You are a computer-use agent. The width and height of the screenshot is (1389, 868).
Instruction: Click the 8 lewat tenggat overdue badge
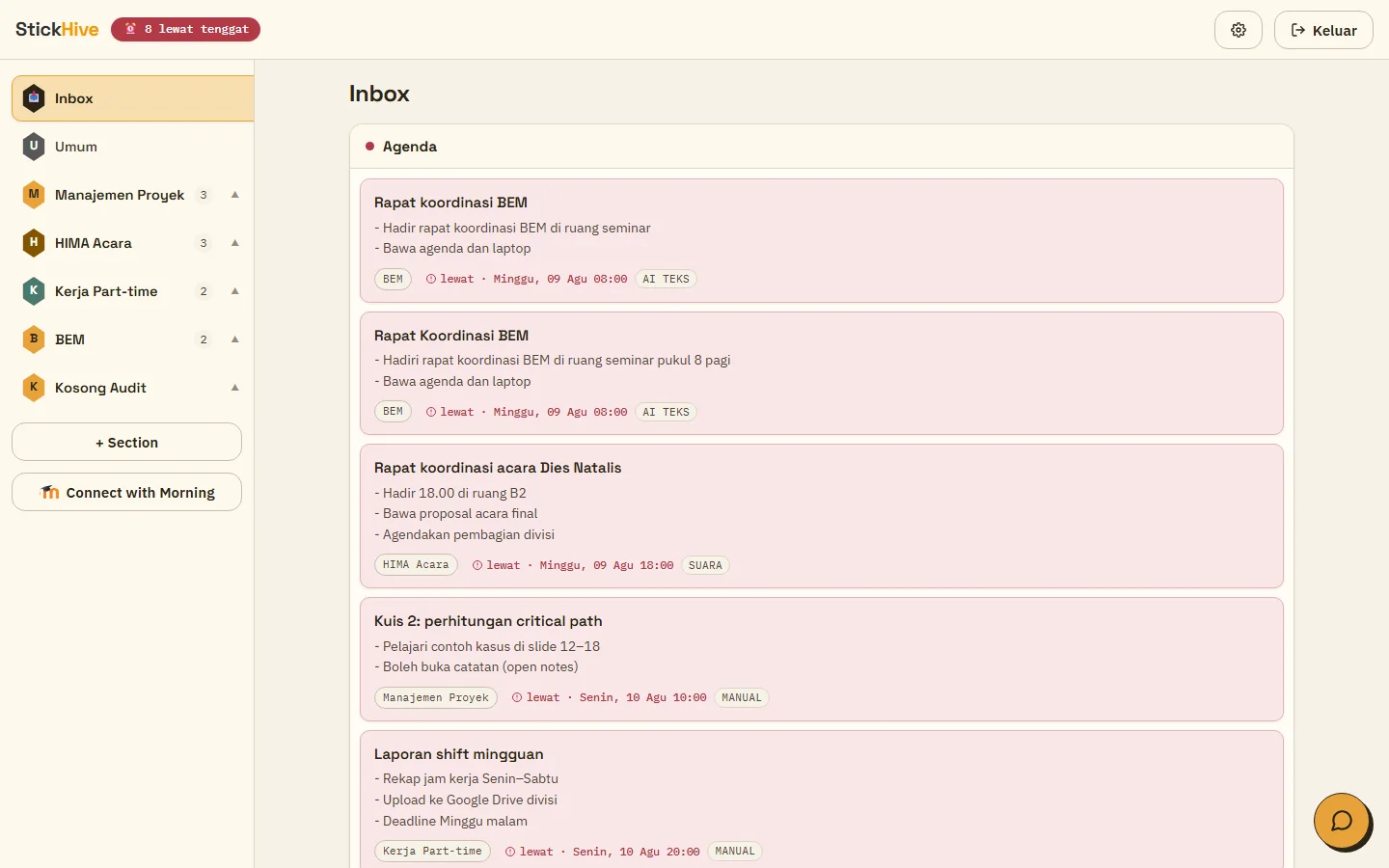(x=185, y=29)
